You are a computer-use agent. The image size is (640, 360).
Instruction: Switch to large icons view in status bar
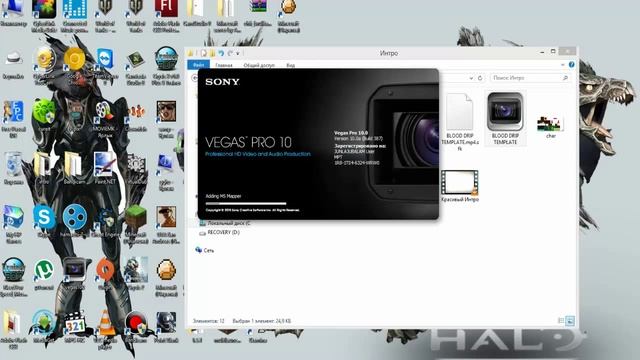click(570, 321)
